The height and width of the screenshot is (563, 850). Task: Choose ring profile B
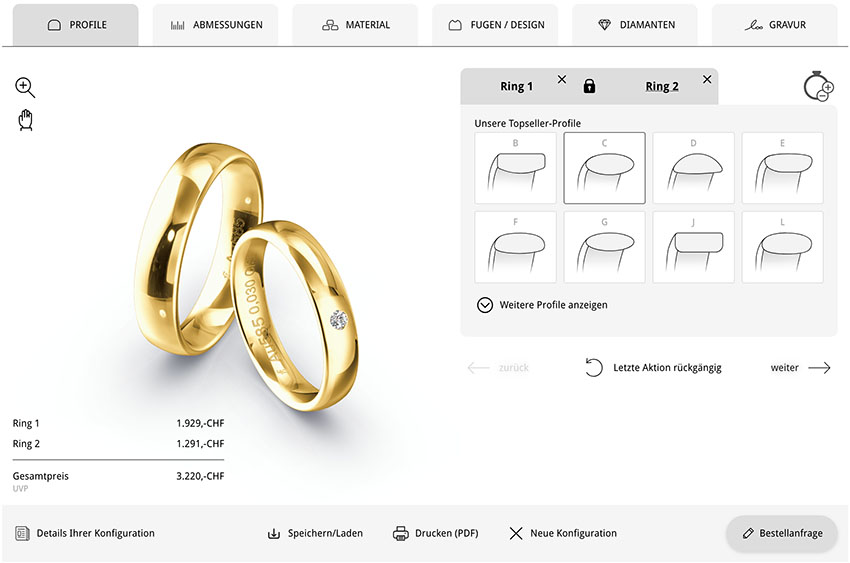[x=516, y=168]
